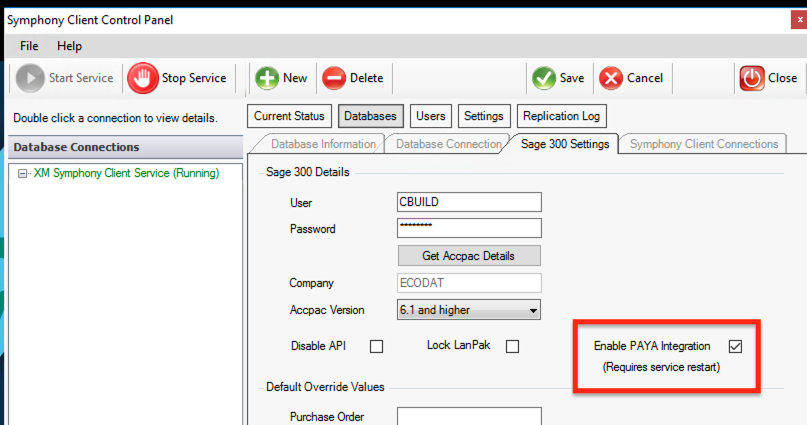
Task: Switch to the Database Connection tab
Action: (x=447, y=144)
